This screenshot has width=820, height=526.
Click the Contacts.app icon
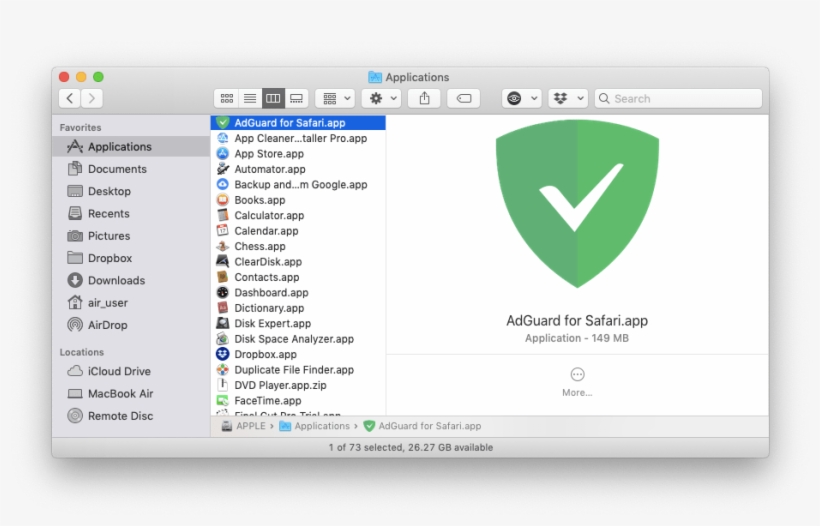(x=223, y=277)
